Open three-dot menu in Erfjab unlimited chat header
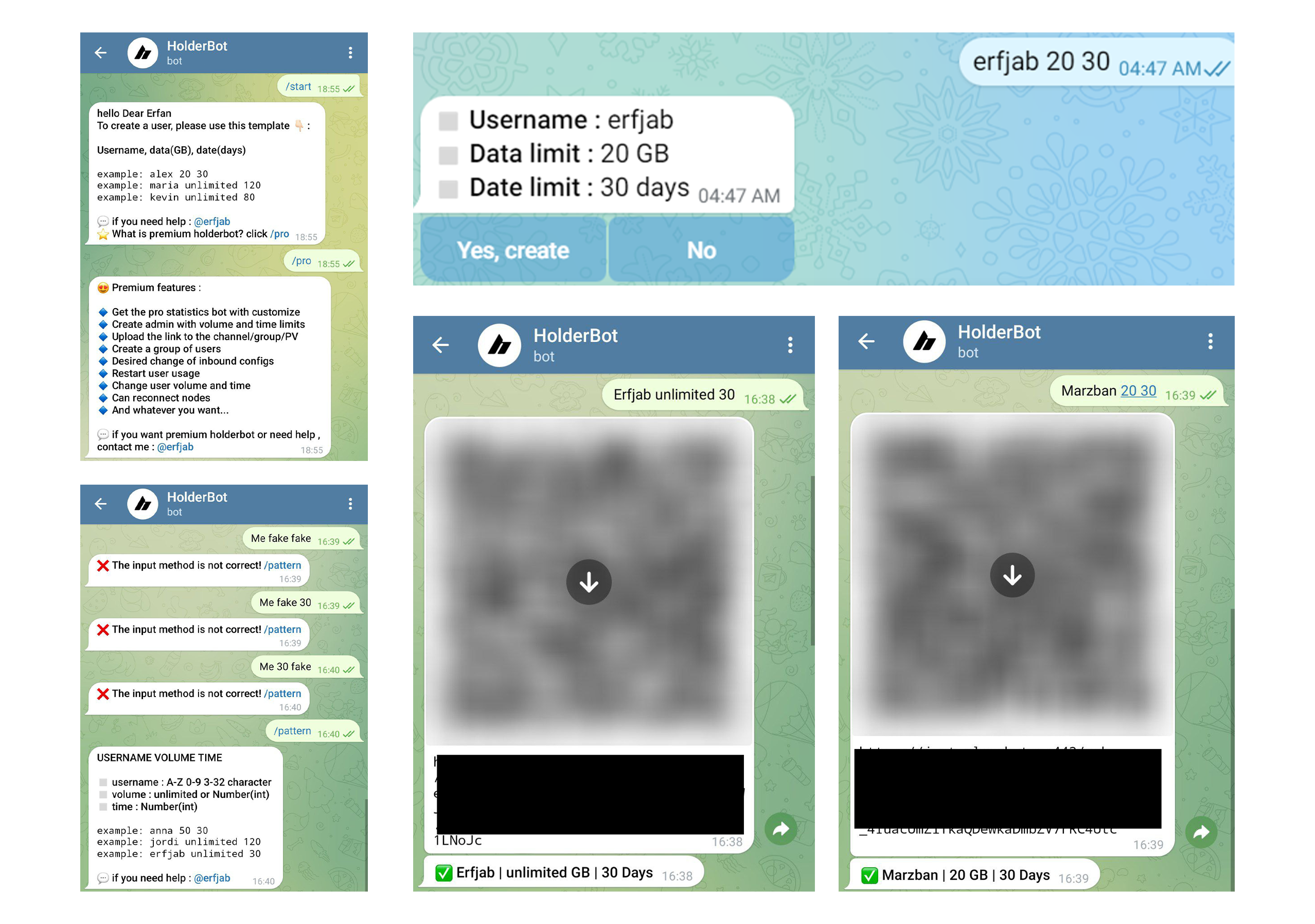1315x924 pixels. (790, 344)
